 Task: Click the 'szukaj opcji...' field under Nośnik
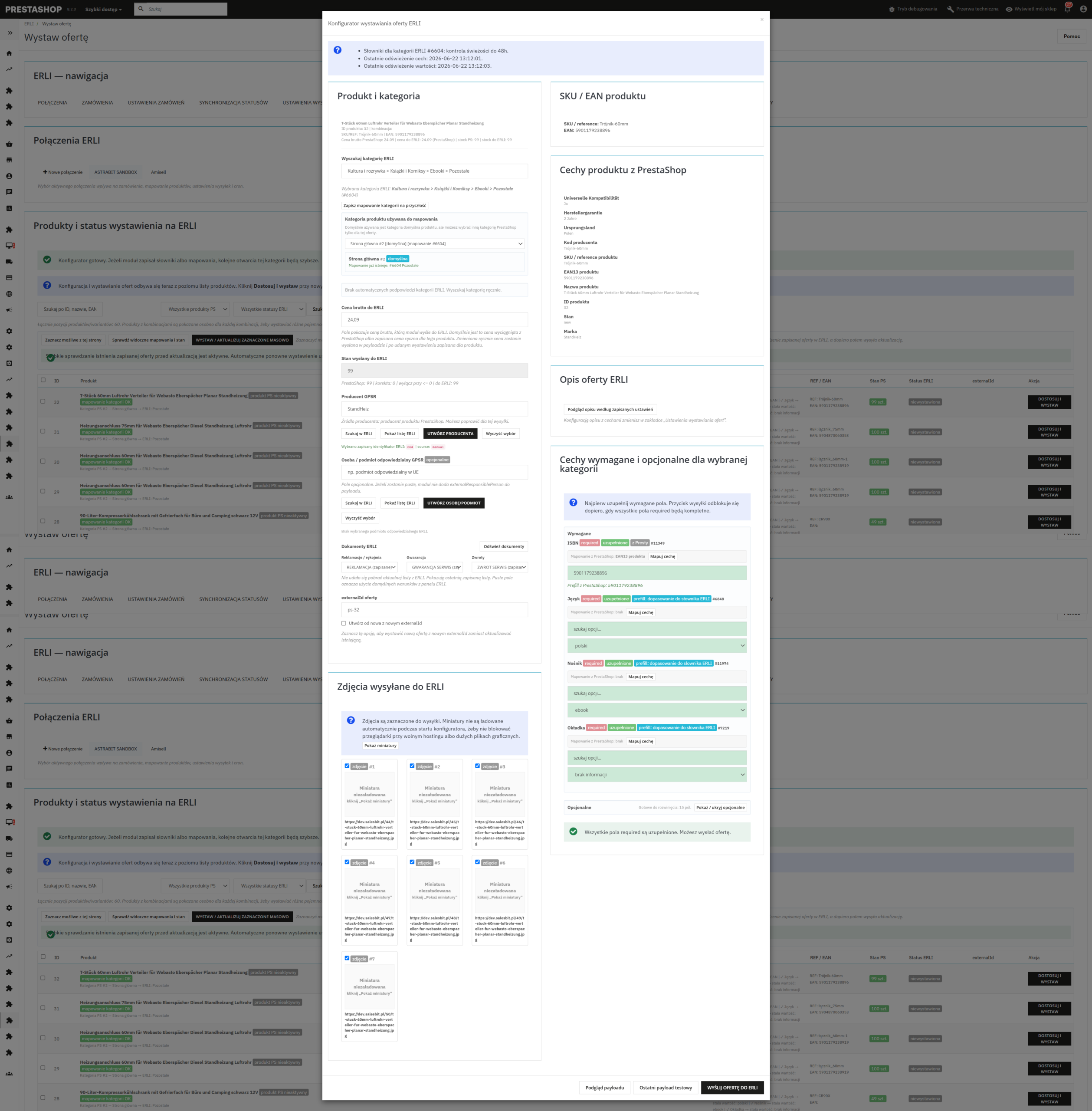tap(657, 694)
